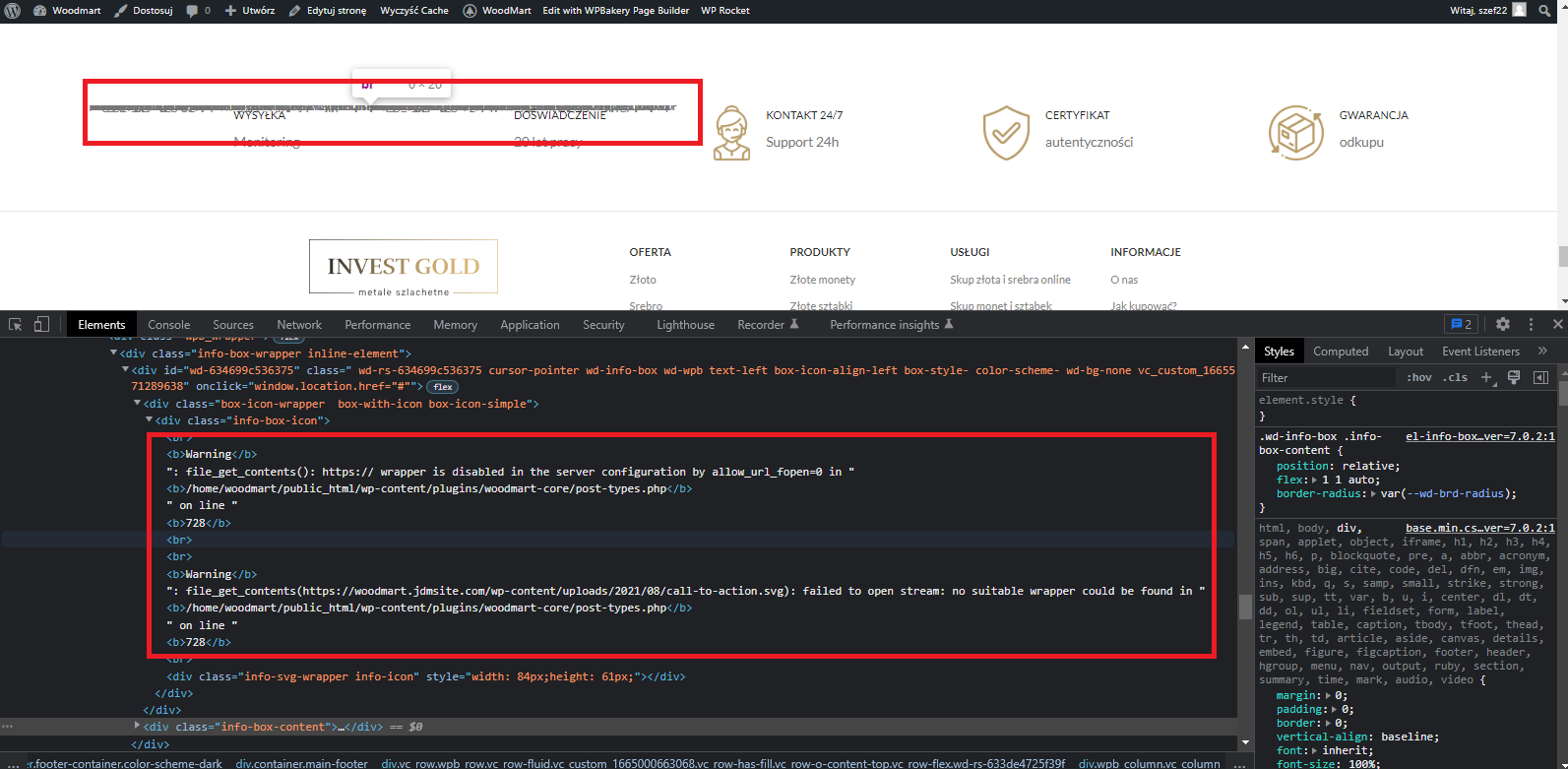Open the WP Rocket menu

[x=725, y=10]
